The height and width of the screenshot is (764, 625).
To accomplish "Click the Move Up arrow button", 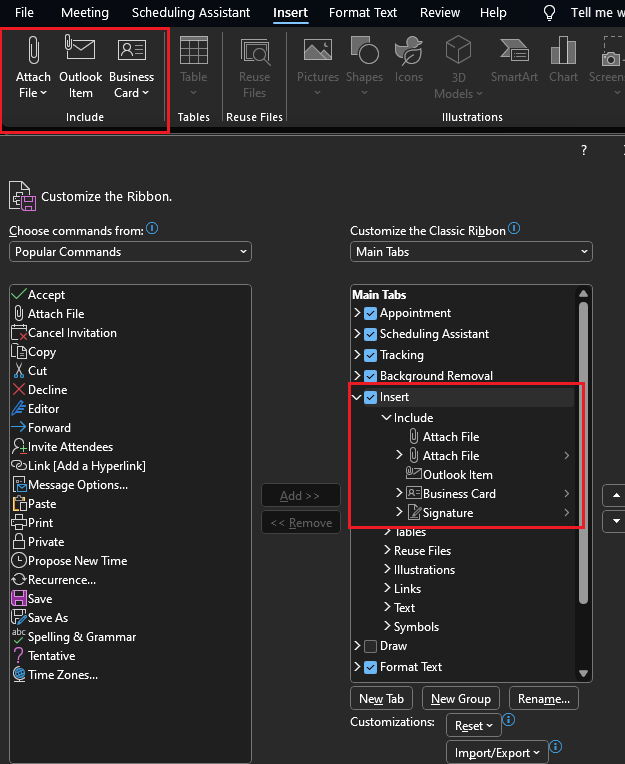I will click(x=615, y=496).
